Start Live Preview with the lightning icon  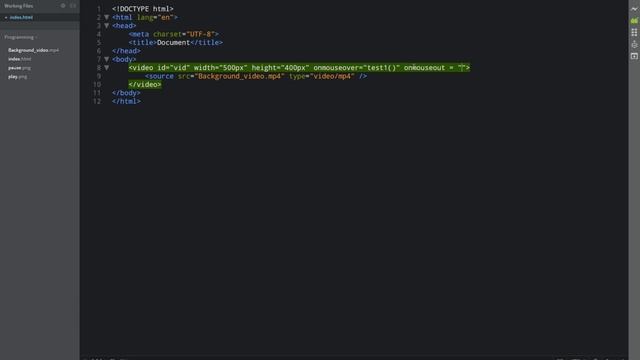click(634, 9)
